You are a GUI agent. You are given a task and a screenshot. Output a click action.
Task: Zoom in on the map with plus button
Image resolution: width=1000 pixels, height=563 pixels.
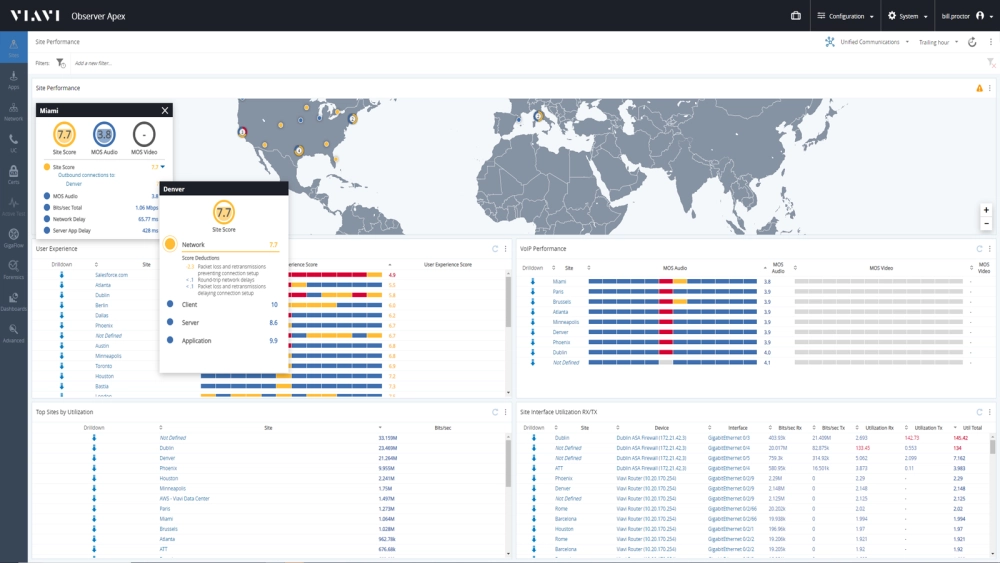point(986,210)
